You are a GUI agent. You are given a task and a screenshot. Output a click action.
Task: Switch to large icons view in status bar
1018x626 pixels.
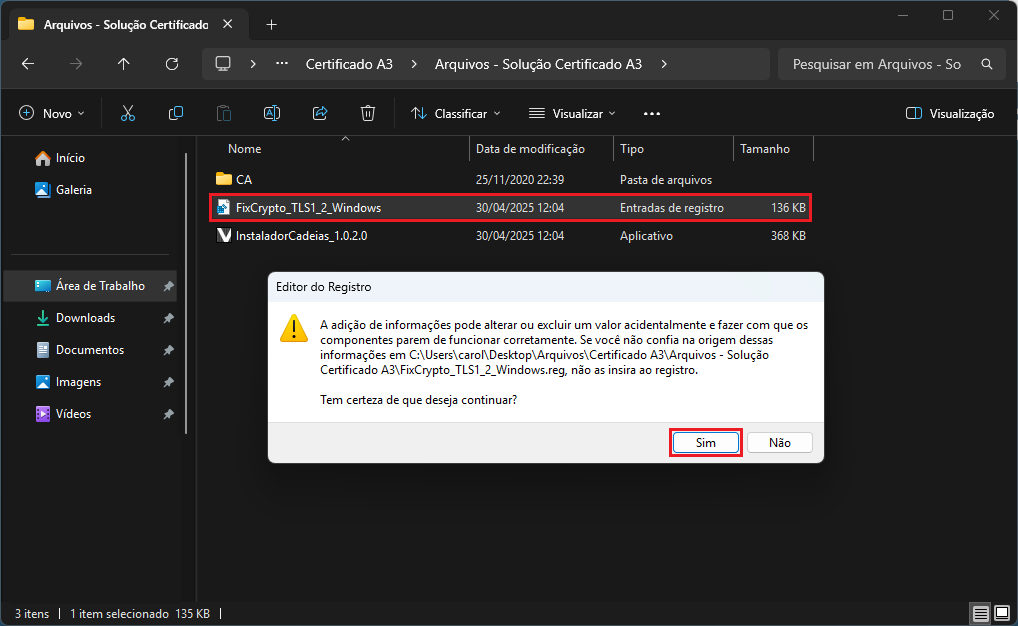(1002, 613)
